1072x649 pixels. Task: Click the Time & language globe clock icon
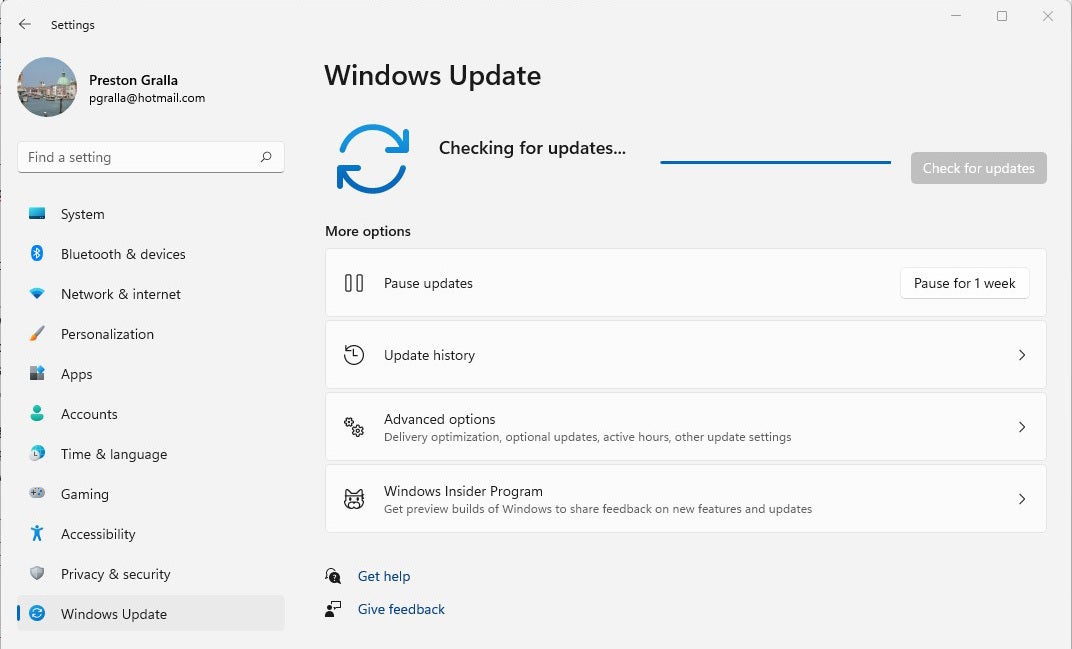37,453
